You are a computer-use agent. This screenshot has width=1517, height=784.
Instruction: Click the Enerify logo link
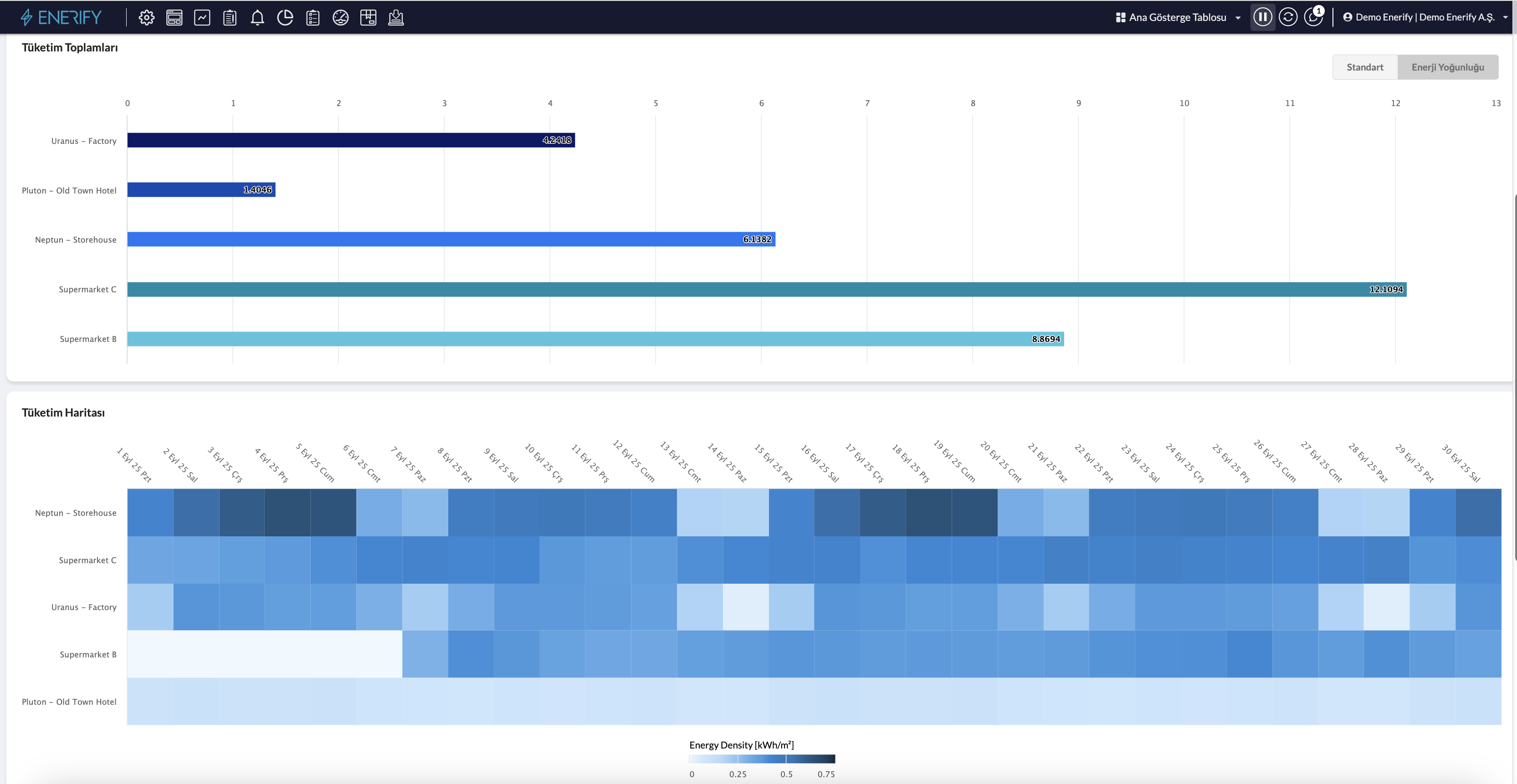click(x=61, y=18)
